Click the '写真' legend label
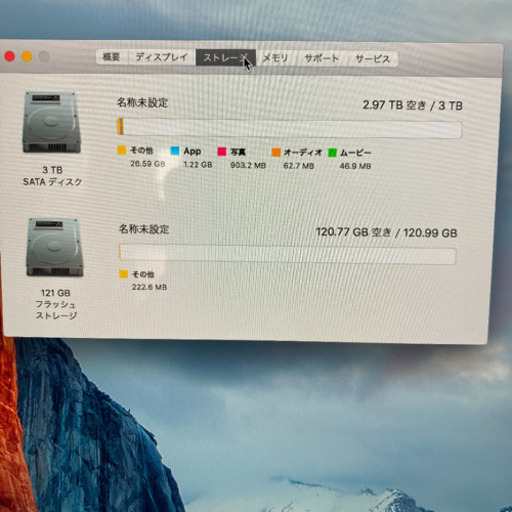512x512 pixels. pos(238,152)
